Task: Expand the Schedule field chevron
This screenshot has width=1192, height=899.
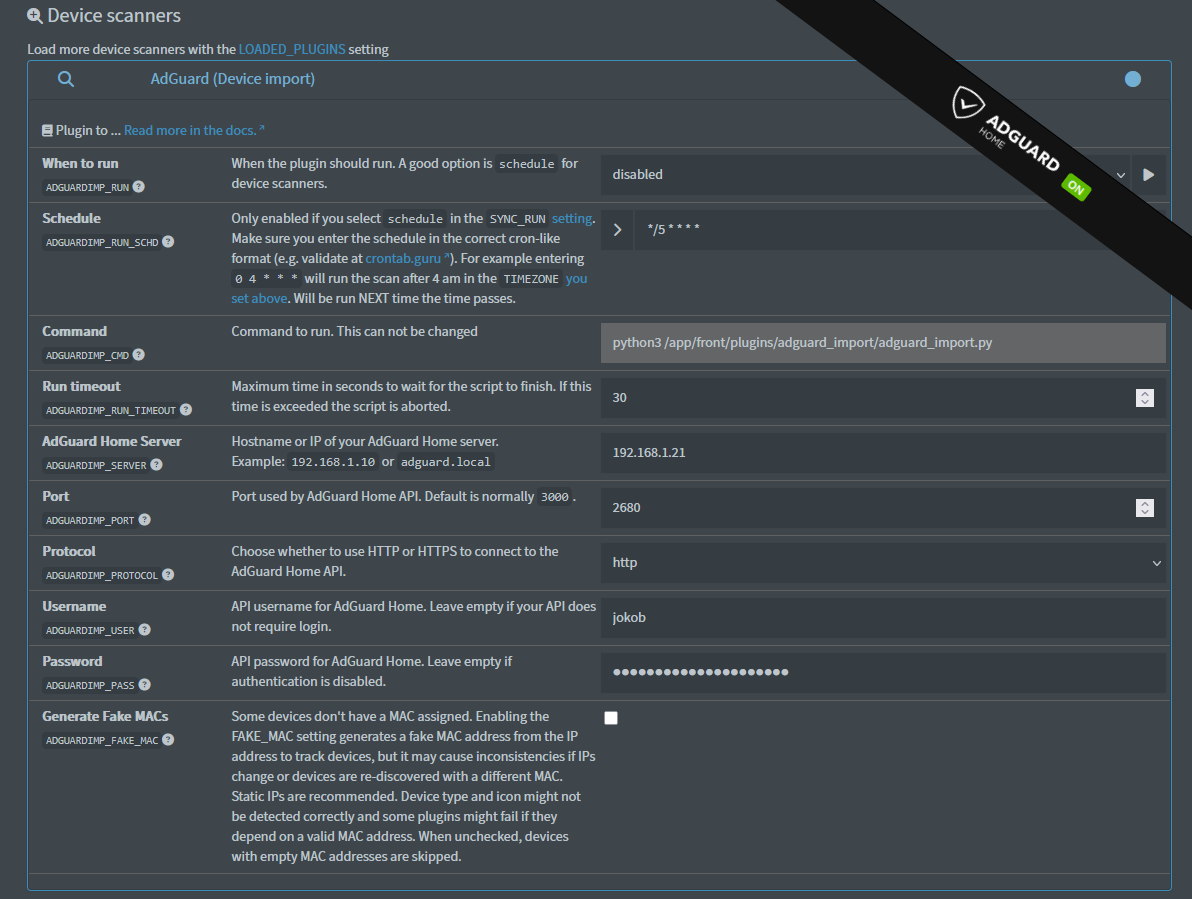Action: point(617,229)
